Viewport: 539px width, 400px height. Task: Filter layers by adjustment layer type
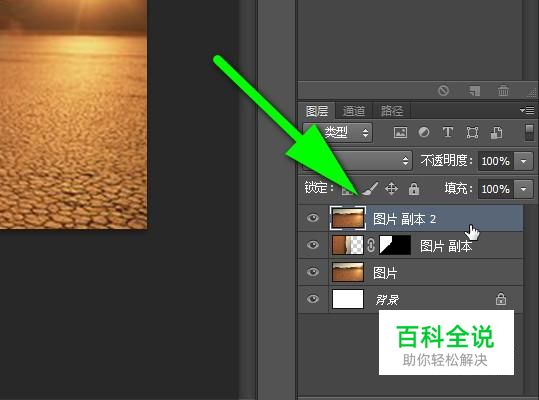[424, 132]
